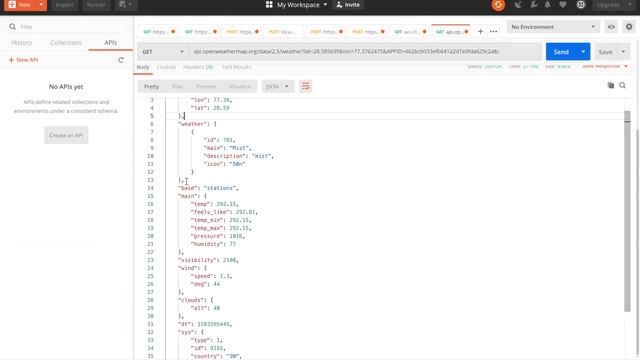Expand the Save dropdown arrow
640x360 pixels.
point(623,52)
